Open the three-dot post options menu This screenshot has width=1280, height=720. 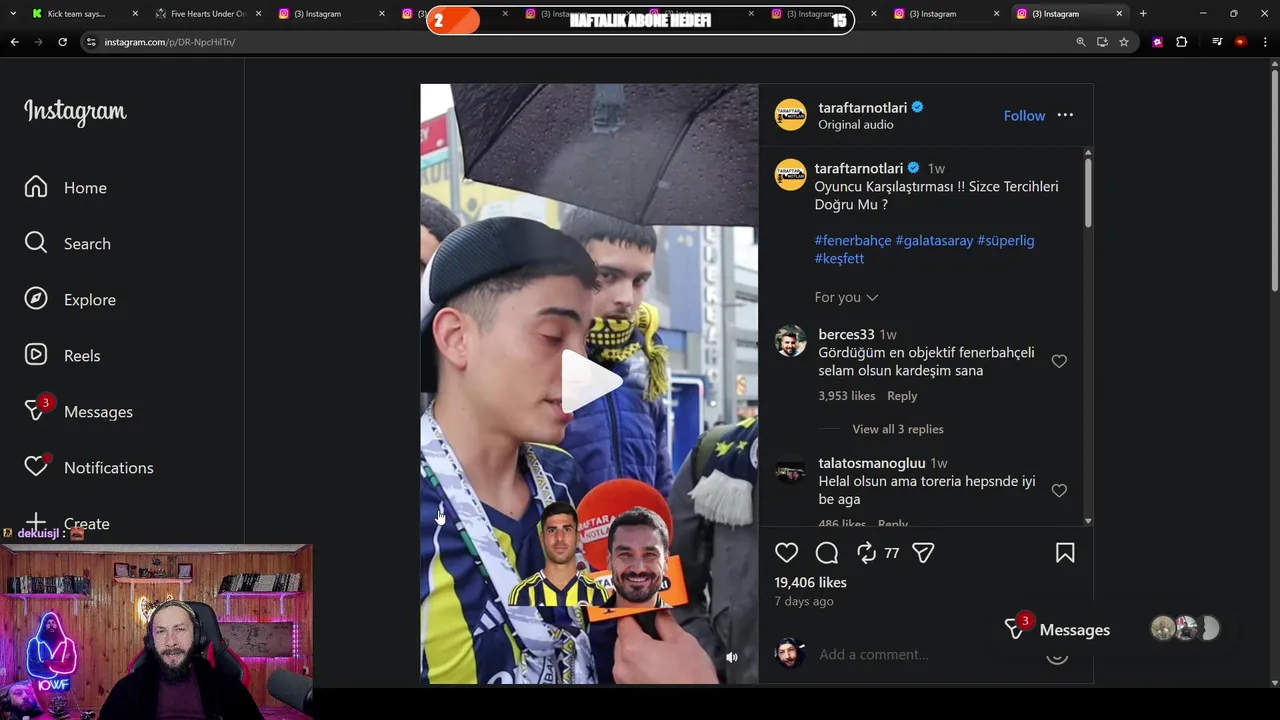[1065, 115]
